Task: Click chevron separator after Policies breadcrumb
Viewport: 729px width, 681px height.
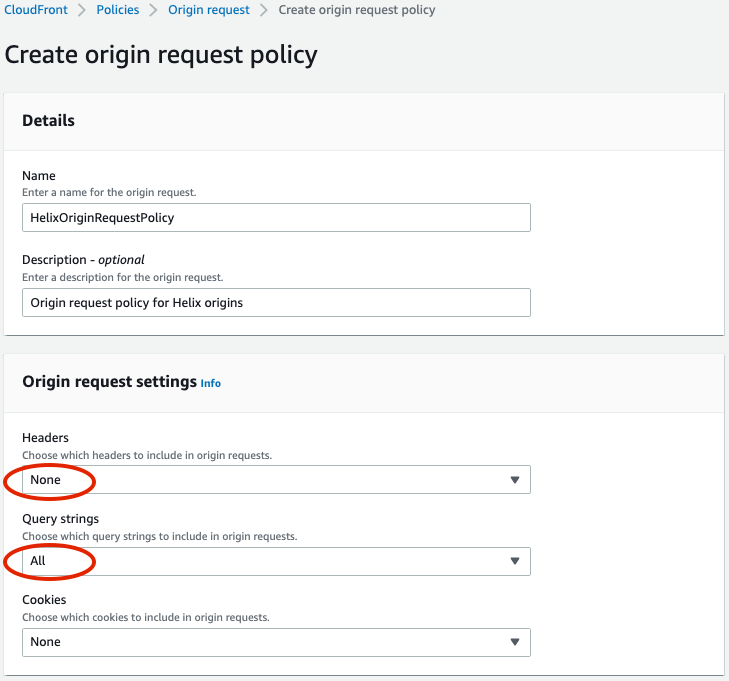Action: pyautogui.click(x=153, y=10)
